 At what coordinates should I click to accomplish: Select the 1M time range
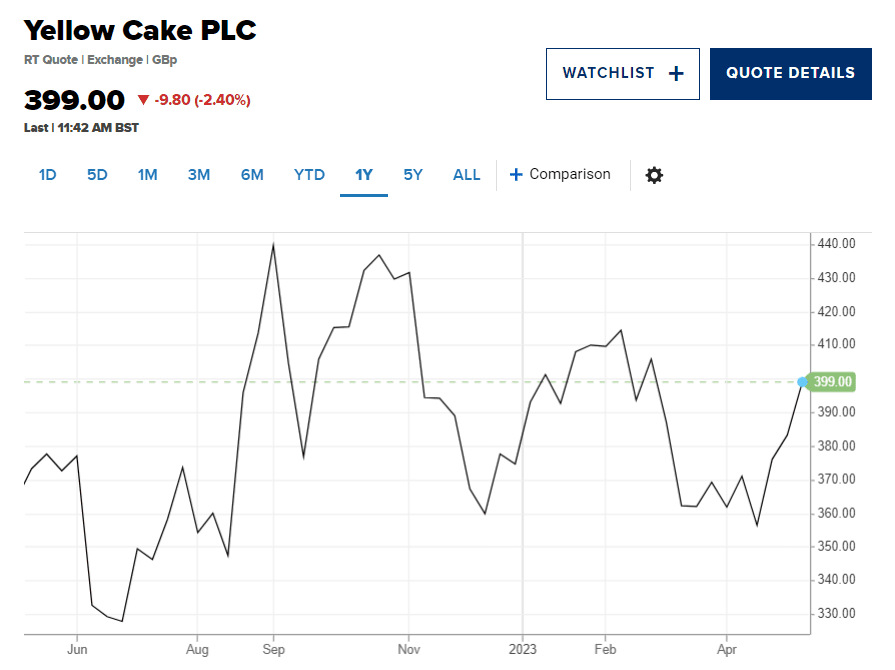147,175
